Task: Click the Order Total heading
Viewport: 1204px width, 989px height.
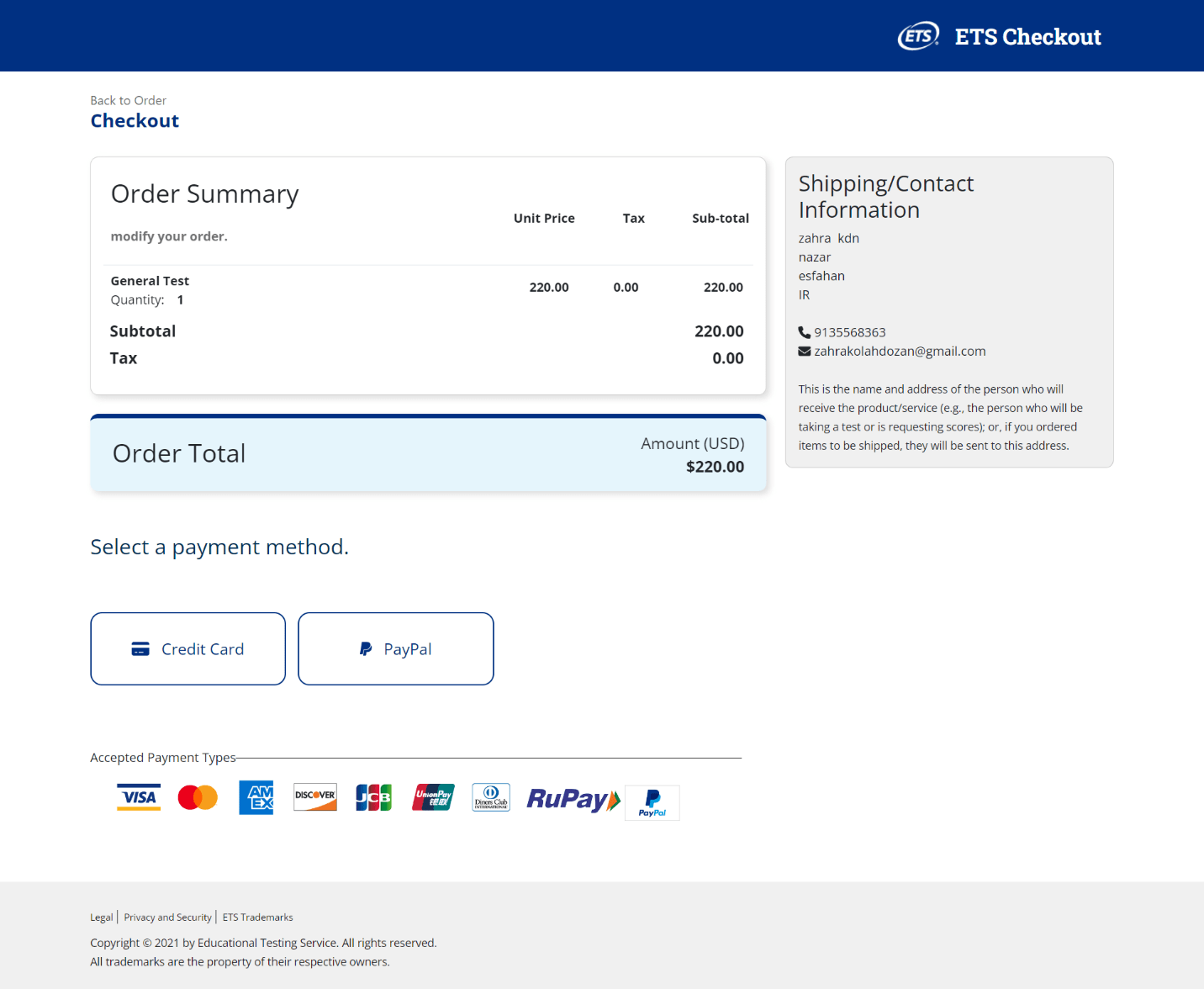Action: 179,453
